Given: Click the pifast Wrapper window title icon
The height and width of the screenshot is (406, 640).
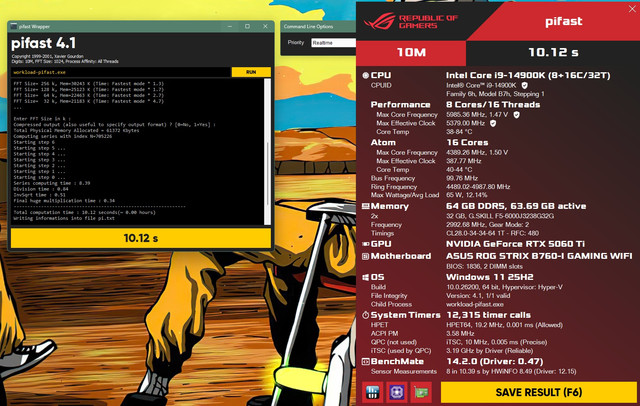Looking at the screenshot, I should point(14,26).
